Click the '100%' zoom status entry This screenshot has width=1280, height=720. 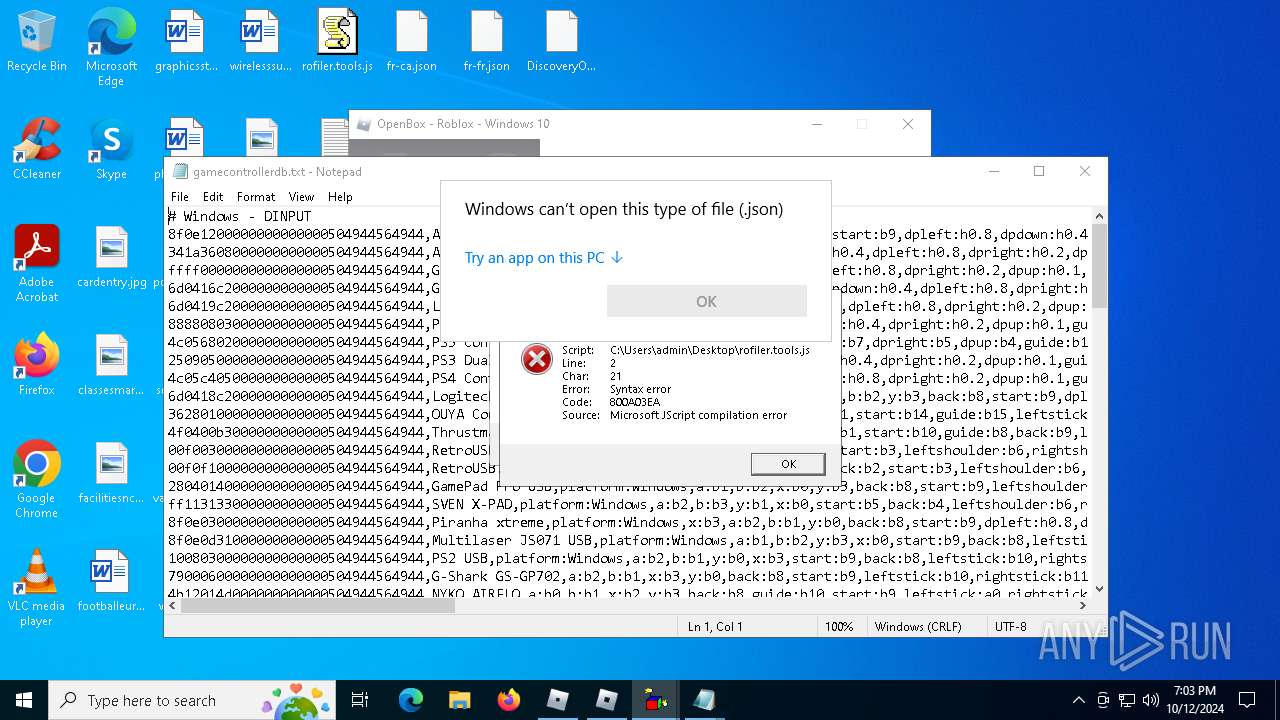tap(839, 627)
